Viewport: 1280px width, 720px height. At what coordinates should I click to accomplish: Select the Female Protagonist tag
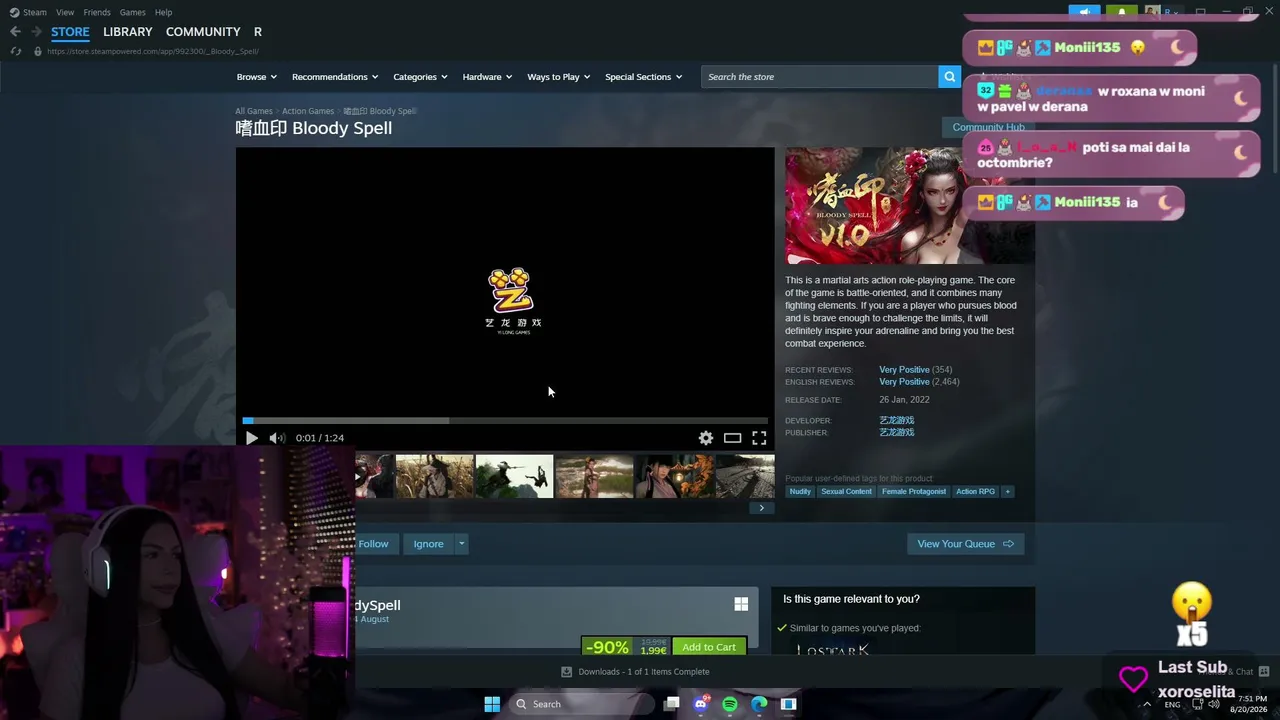(914, 491)
